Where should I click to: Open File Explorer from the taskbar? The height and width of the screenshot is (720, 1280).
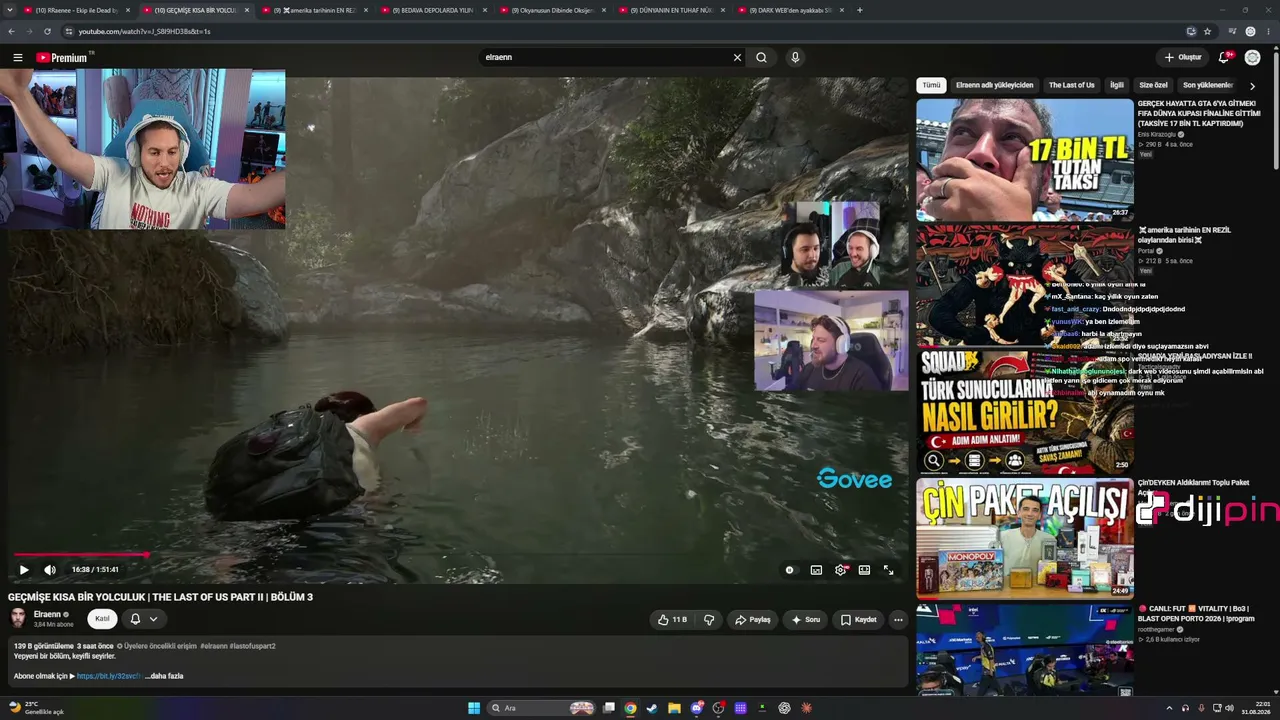674,708
